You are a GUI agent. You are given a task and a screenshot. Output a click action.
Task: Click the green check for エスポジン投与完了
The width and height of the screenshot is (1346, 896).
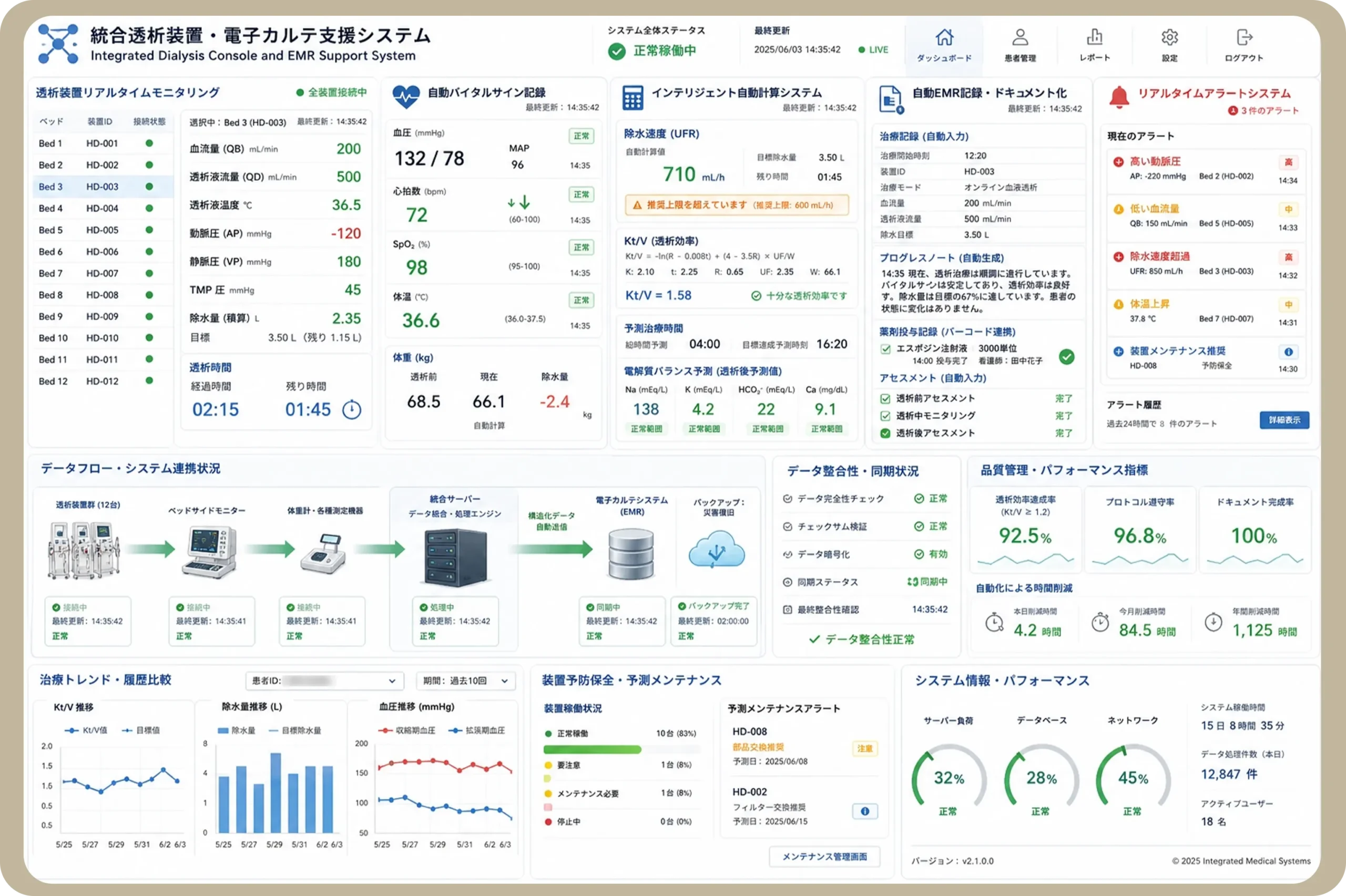pos(1066,357)
